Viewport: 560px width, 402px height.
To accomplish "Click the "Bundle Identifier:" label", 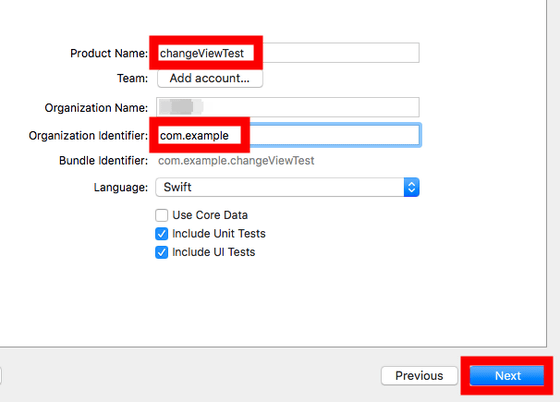I will pyautogui.click(x=103, y=161).
